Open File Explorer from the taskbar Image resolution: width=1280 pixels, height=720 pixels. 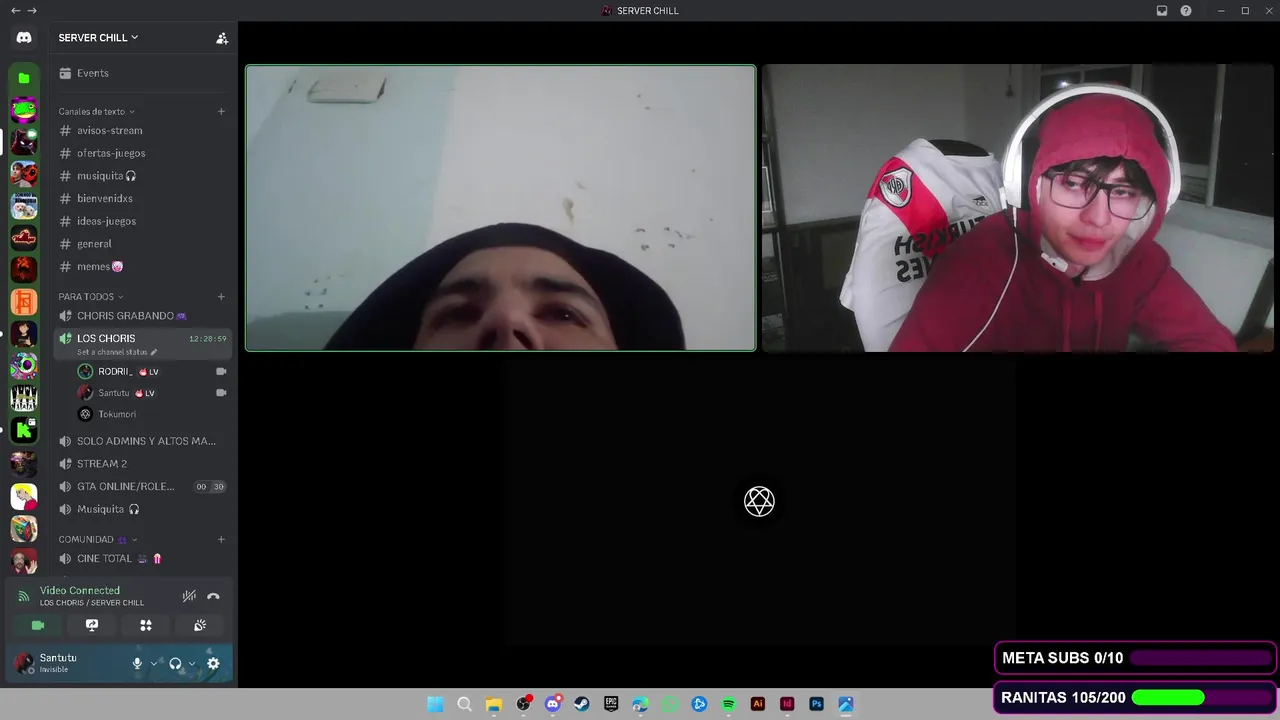pos(493,704)
